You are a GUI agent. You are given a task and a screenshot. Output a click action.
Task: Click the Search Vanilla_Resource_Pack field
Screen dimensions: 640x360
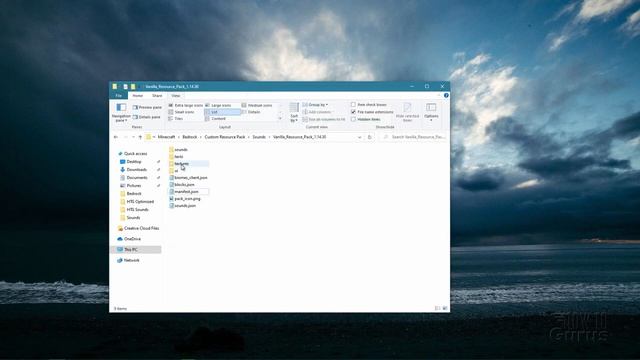pos(413,137)
